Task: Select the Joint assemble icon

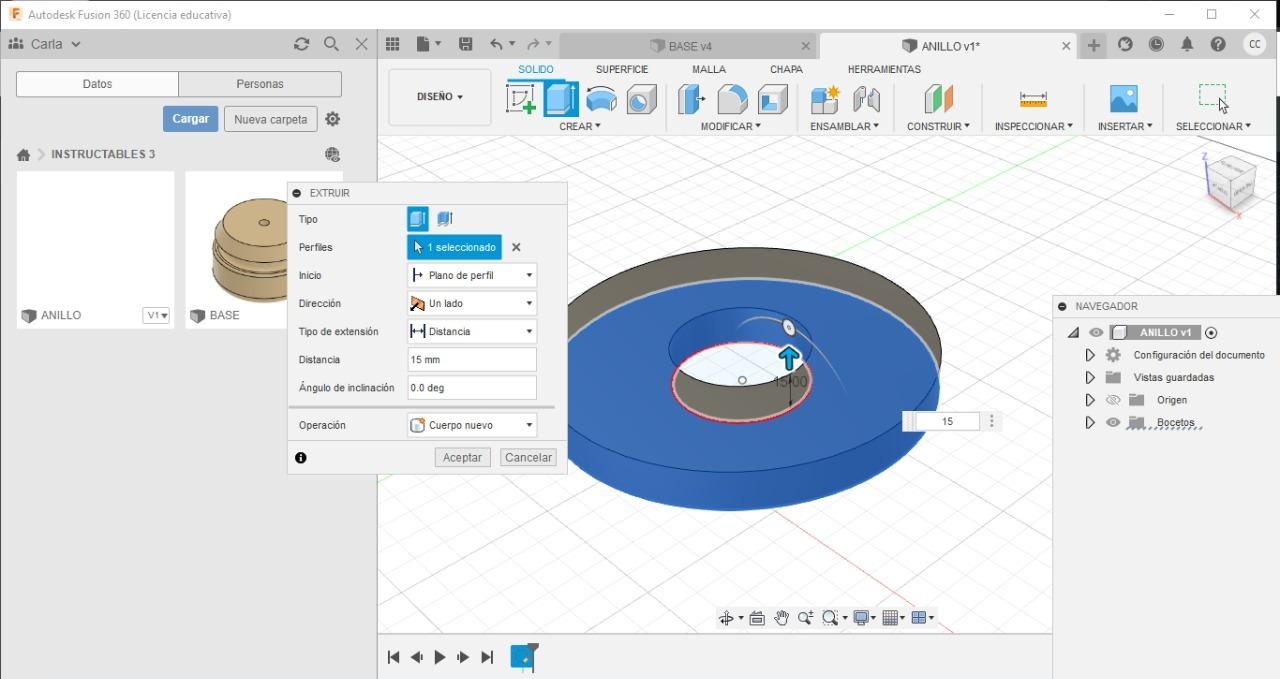Action: [866, 98]
